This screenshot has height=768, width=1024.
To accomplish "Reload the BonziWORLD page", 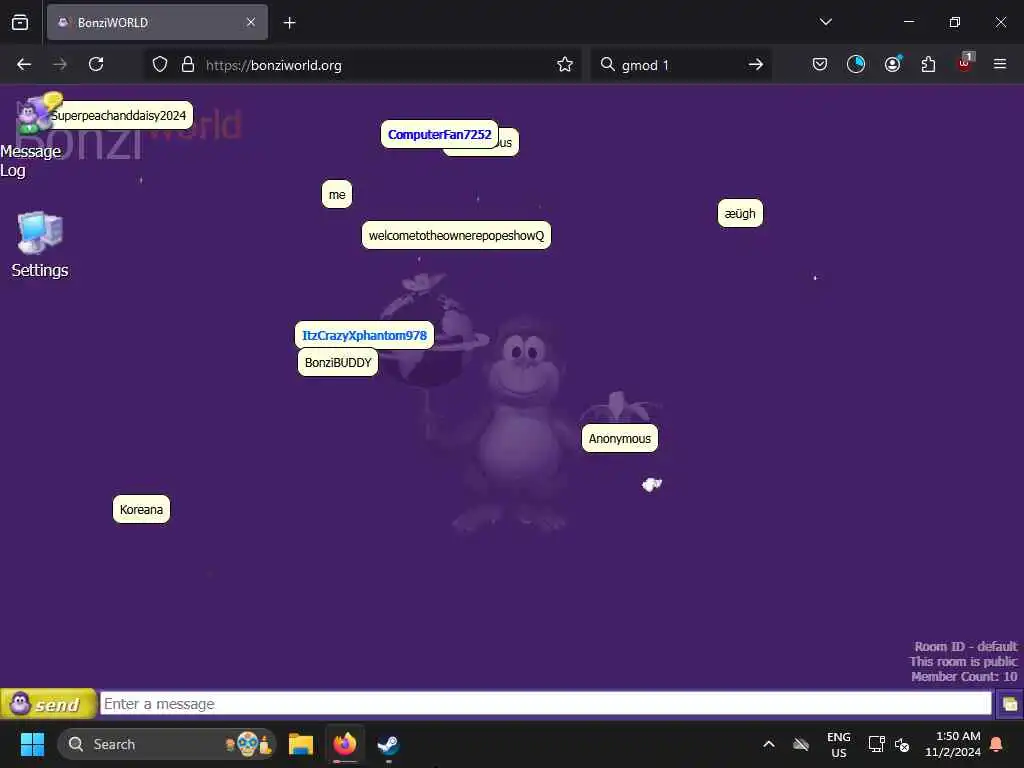I will pyautogui.click(x=96, y=65).
